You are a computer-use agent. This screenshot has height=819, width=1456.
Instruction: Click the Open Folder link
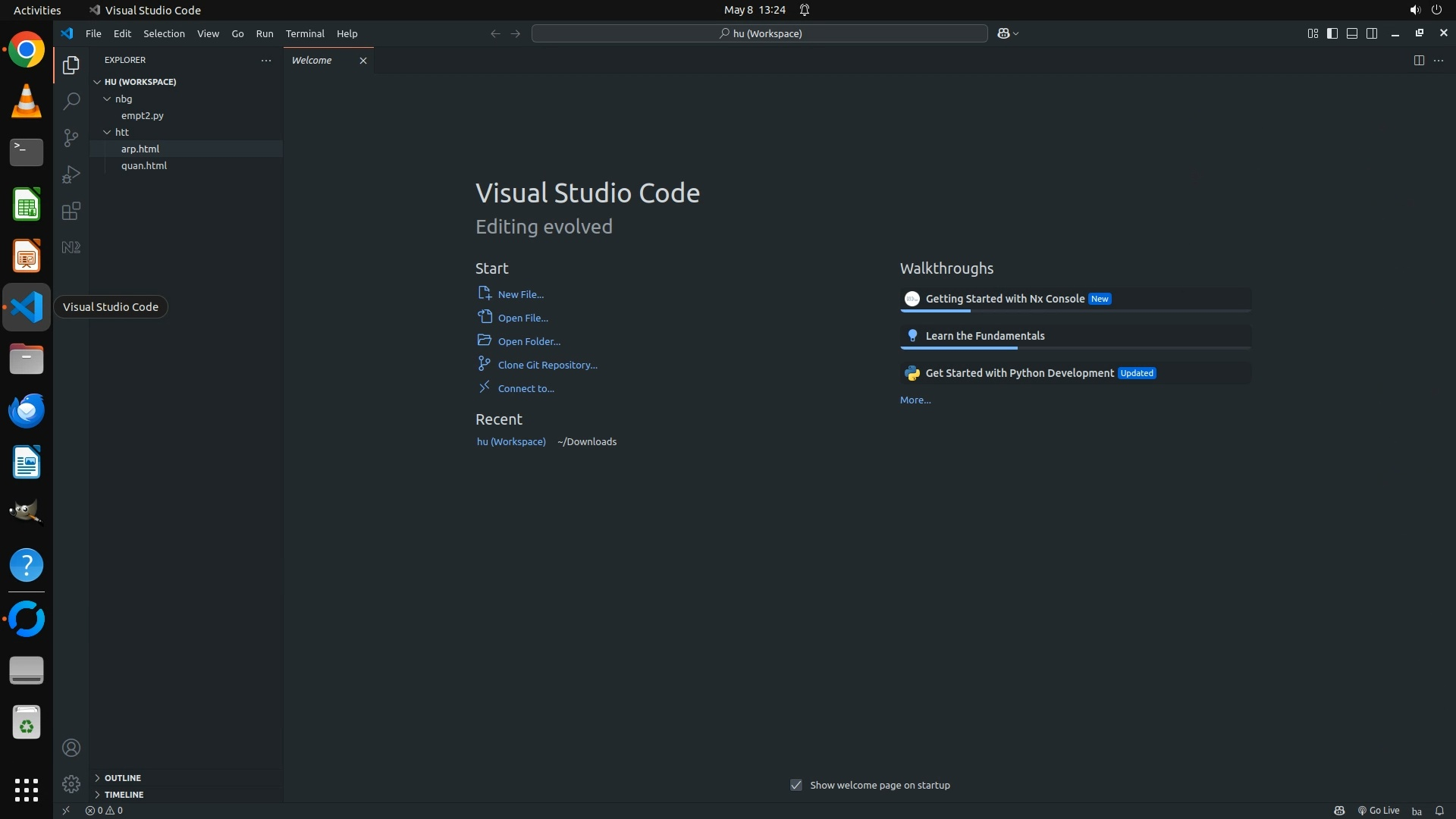pos(529,341)
